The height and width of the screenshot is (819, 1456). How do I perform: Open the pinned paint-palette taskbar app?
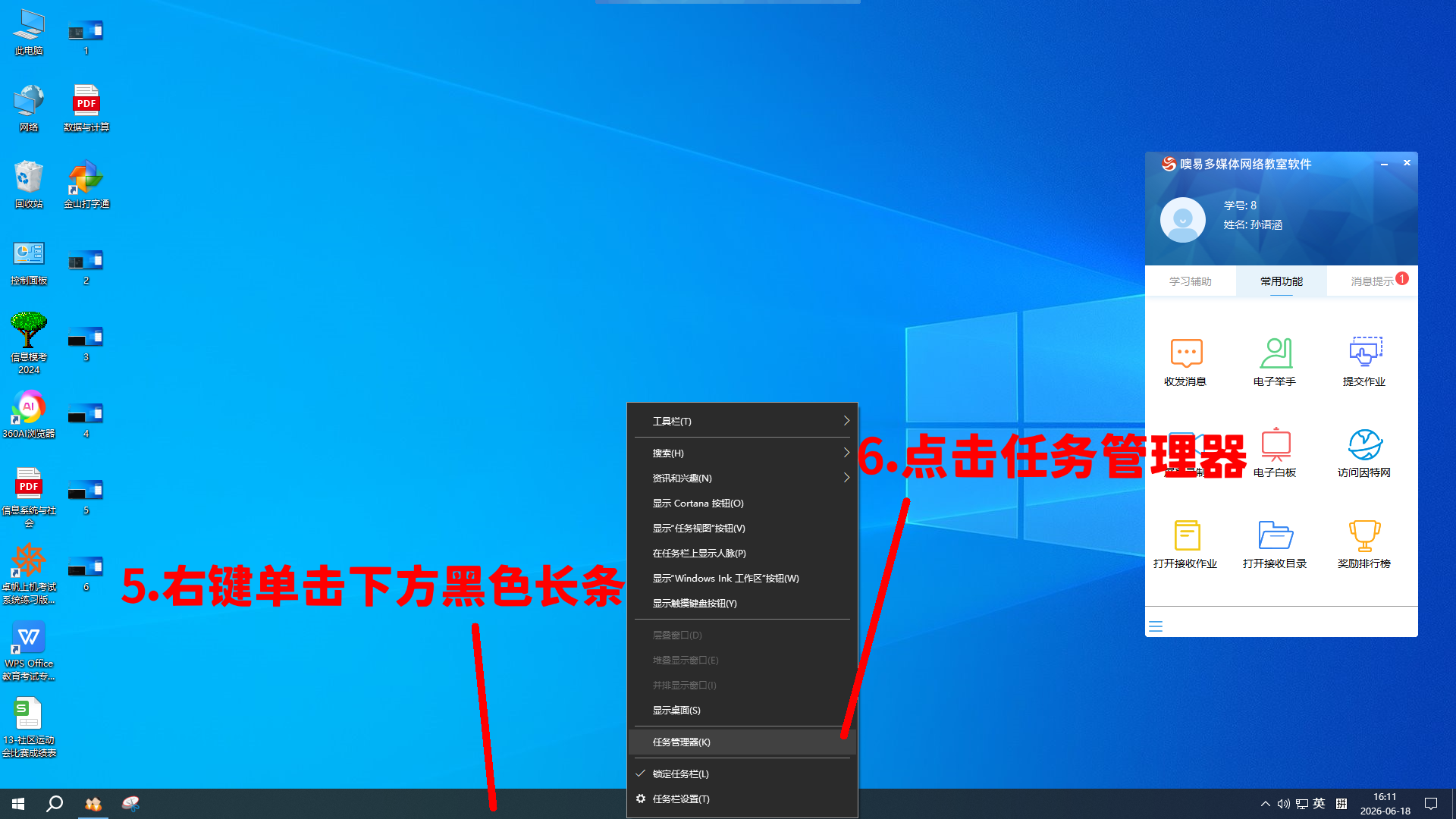tap(130, 804)
